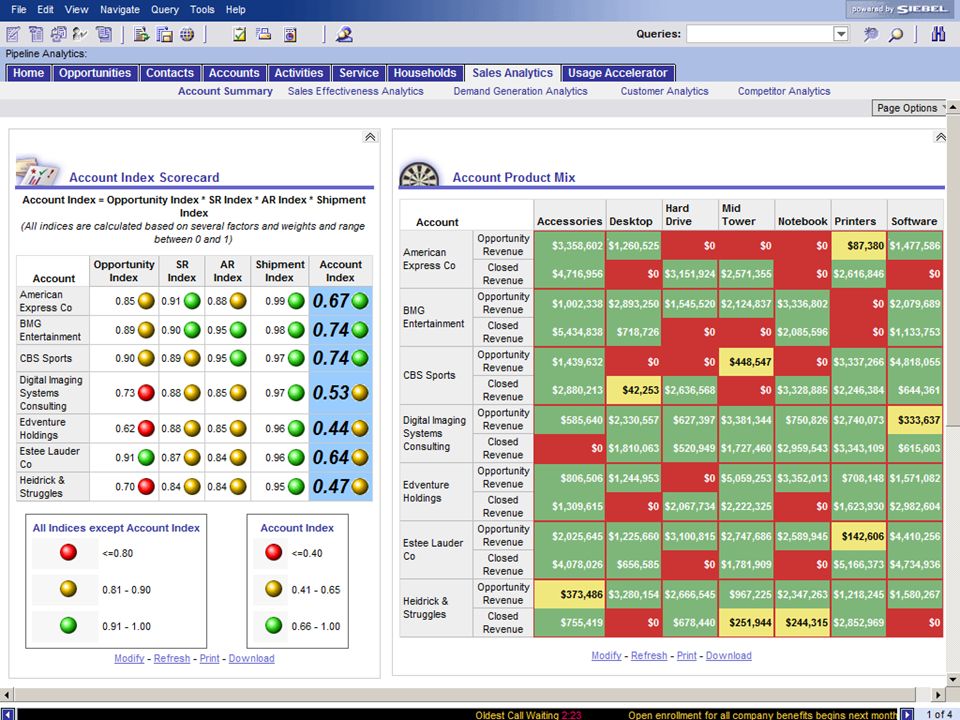This screenshot has height=720, width=960.
Task: Click the '1 of 4' ticker counter
Action: pos(938,714)
